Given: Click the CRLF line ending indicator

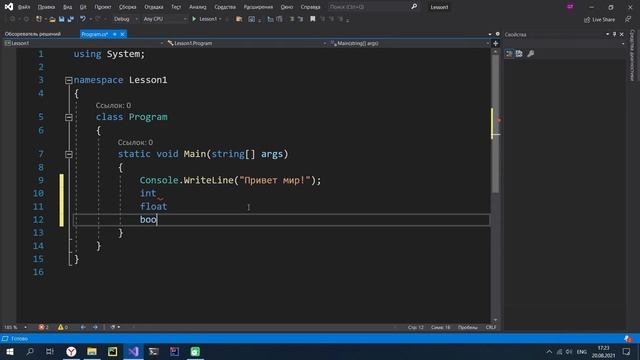Looking at the screenshot, I should pyautogui.click(x=491, y=327).
